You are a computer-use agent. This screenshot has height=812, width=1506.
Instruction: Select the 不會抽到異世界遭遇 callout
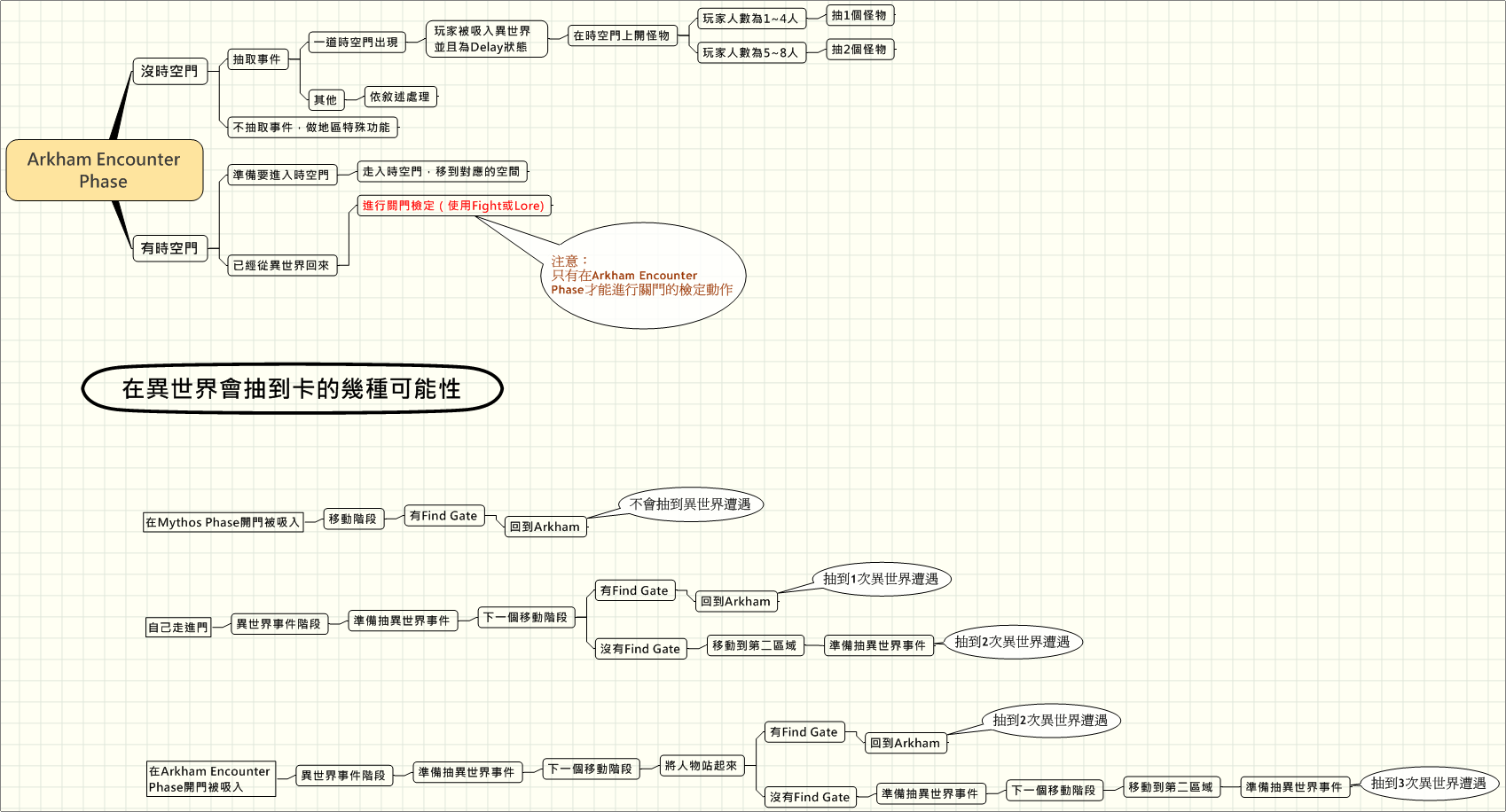(690, 504)
